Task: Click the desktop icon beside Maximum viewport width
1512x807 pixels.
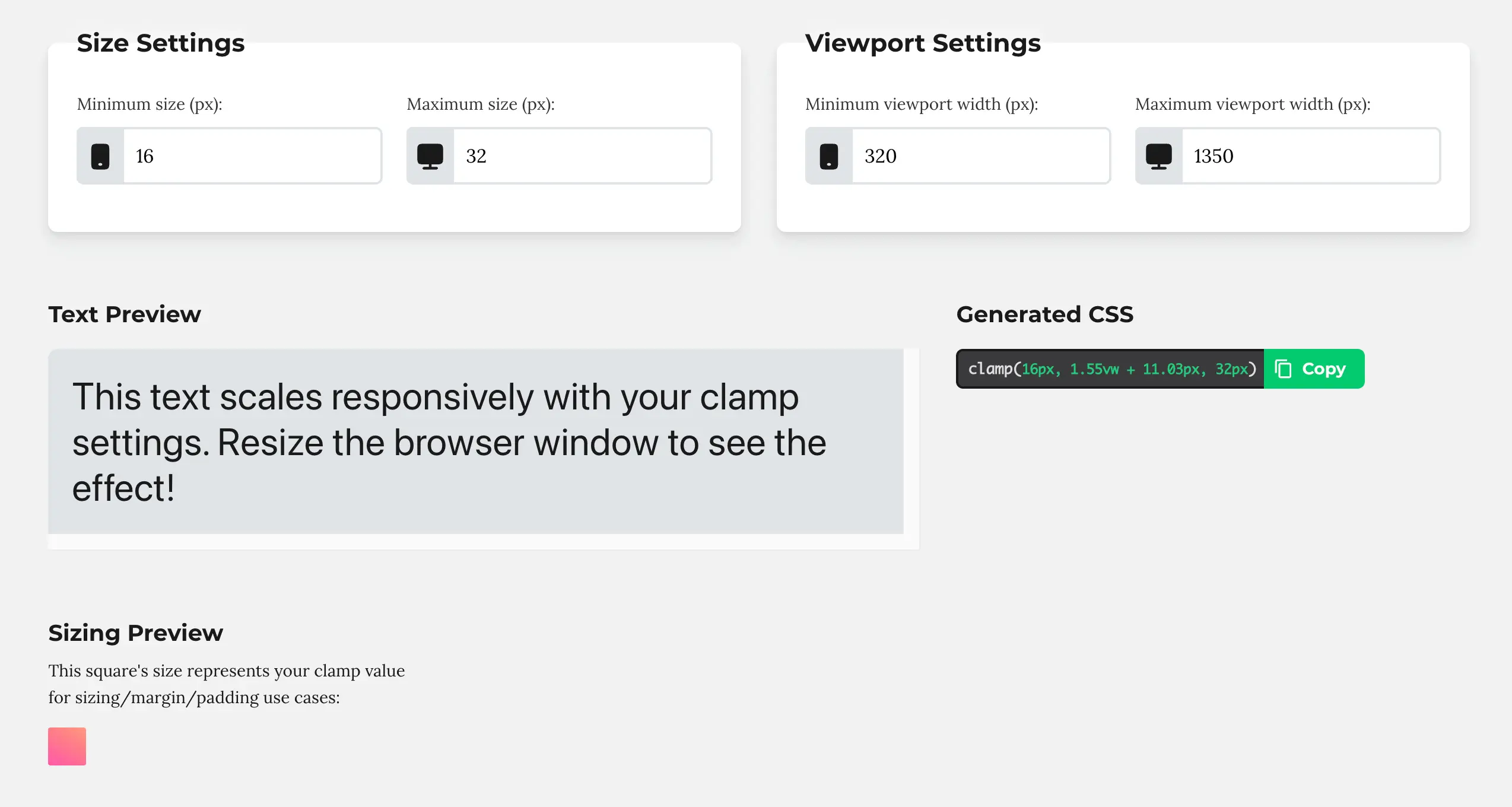Action: click(x=1159, y=157)
